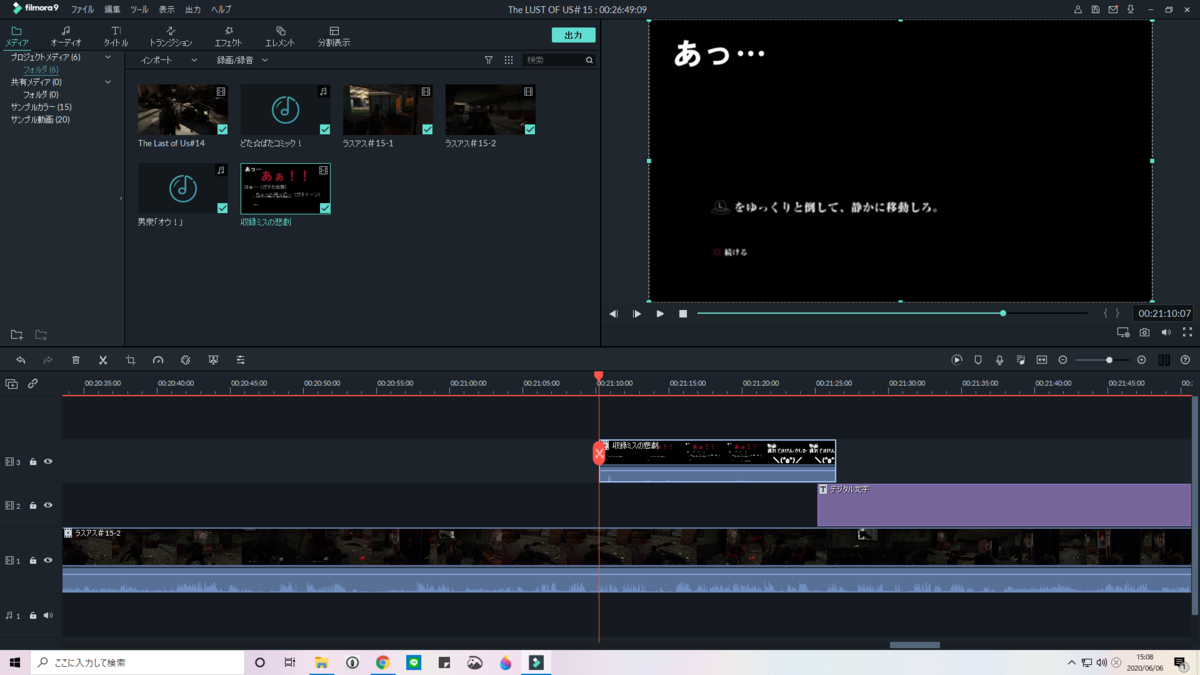Screen dimensions: 1200x675
Task: Open the 録画/録音 dropdown
Action: (x=243, y=60)
